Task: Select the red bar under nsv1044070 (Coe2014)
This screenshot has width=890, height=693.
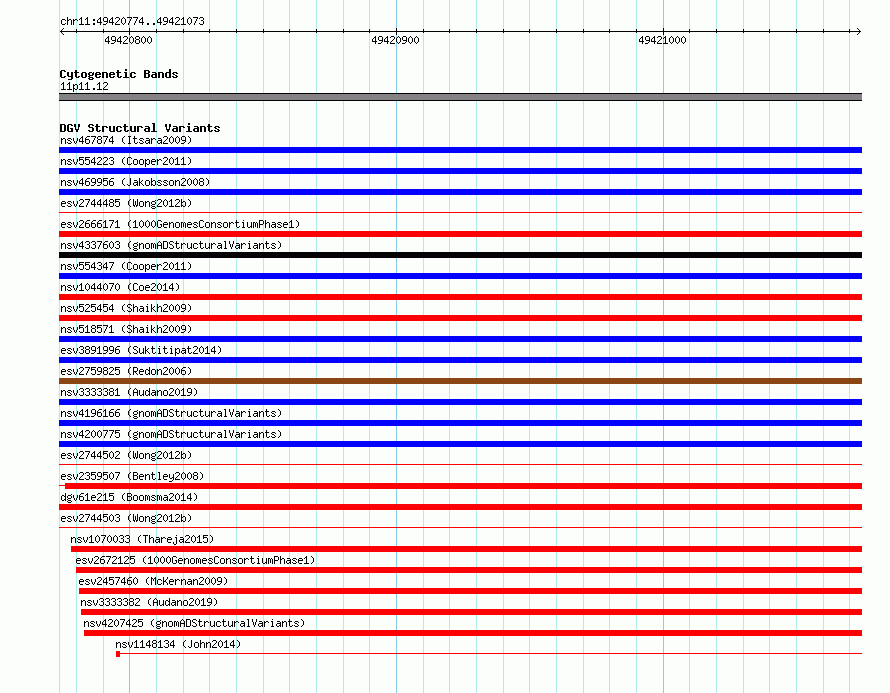Action: 460,297
